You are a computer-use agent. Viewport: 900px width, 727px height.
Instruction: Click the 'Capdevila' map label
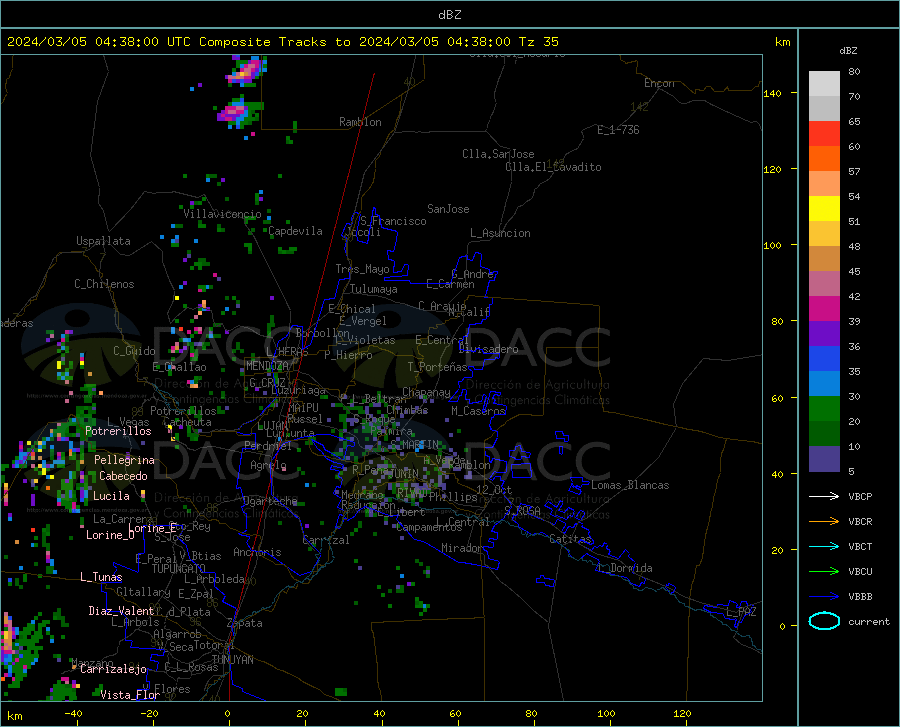tap(295, 231)
